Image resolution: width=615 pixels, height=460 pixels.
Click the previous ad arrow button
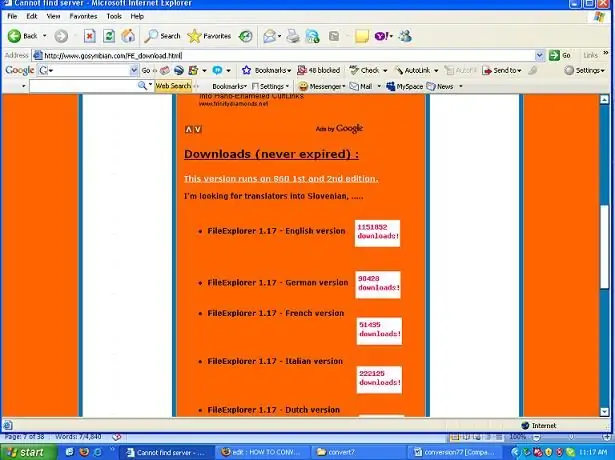point(189,129)
